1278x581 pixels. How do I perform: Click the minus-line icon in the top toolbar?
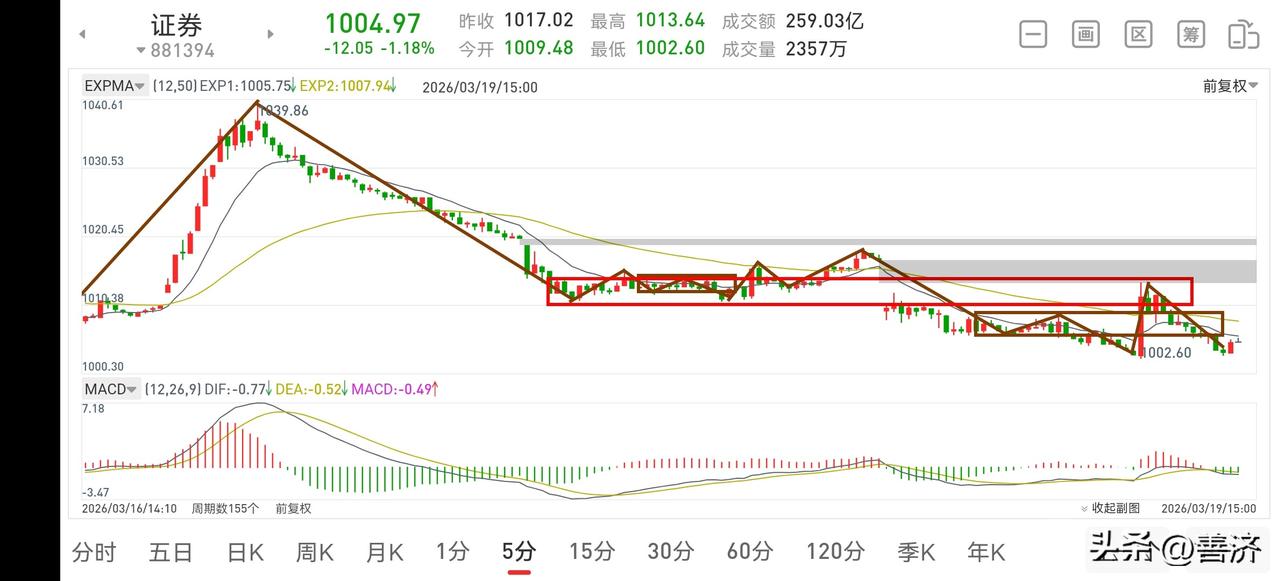(1033, 34)
